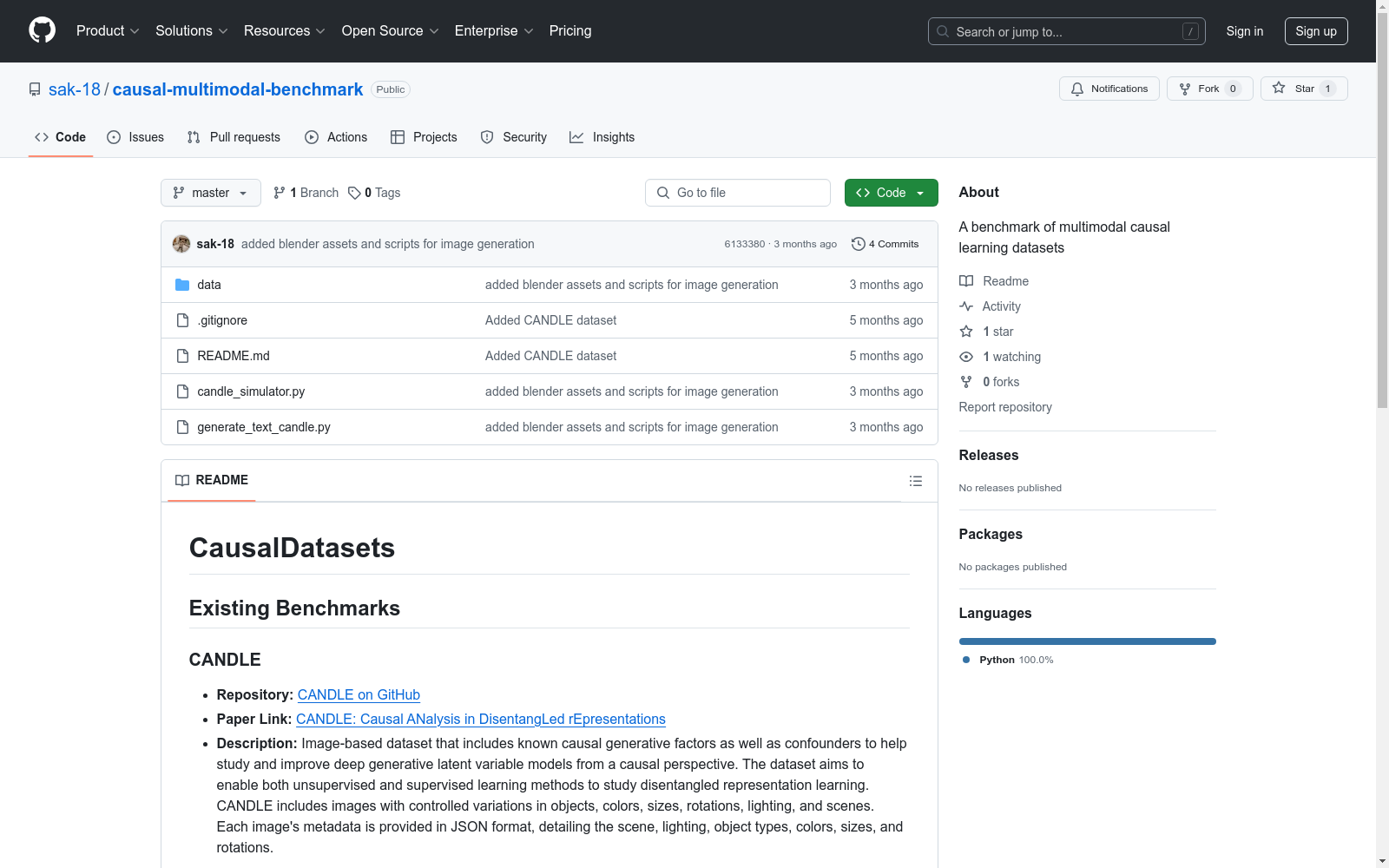
Task: Open the Releases heading link
Action: 989,455
